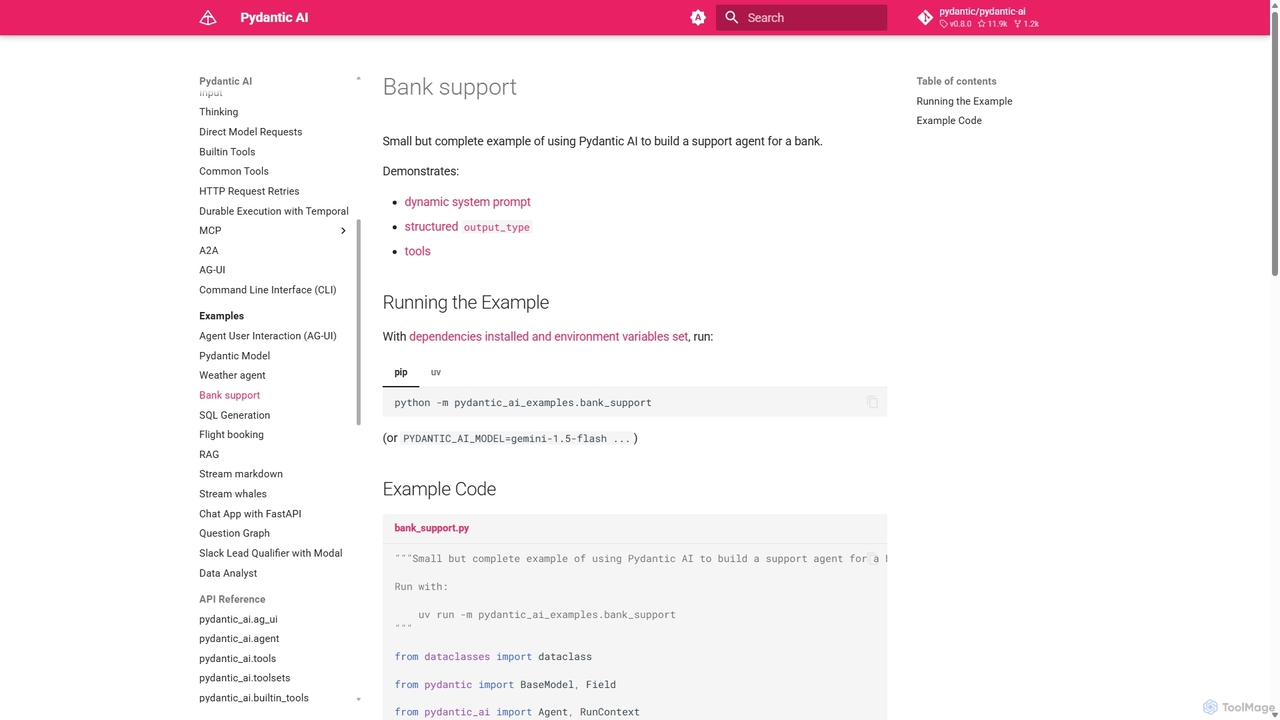The height and width of the screenshot is (720, 1280).
Task: Click the sidebar scrollbar thumb
Action: (358, 322)
